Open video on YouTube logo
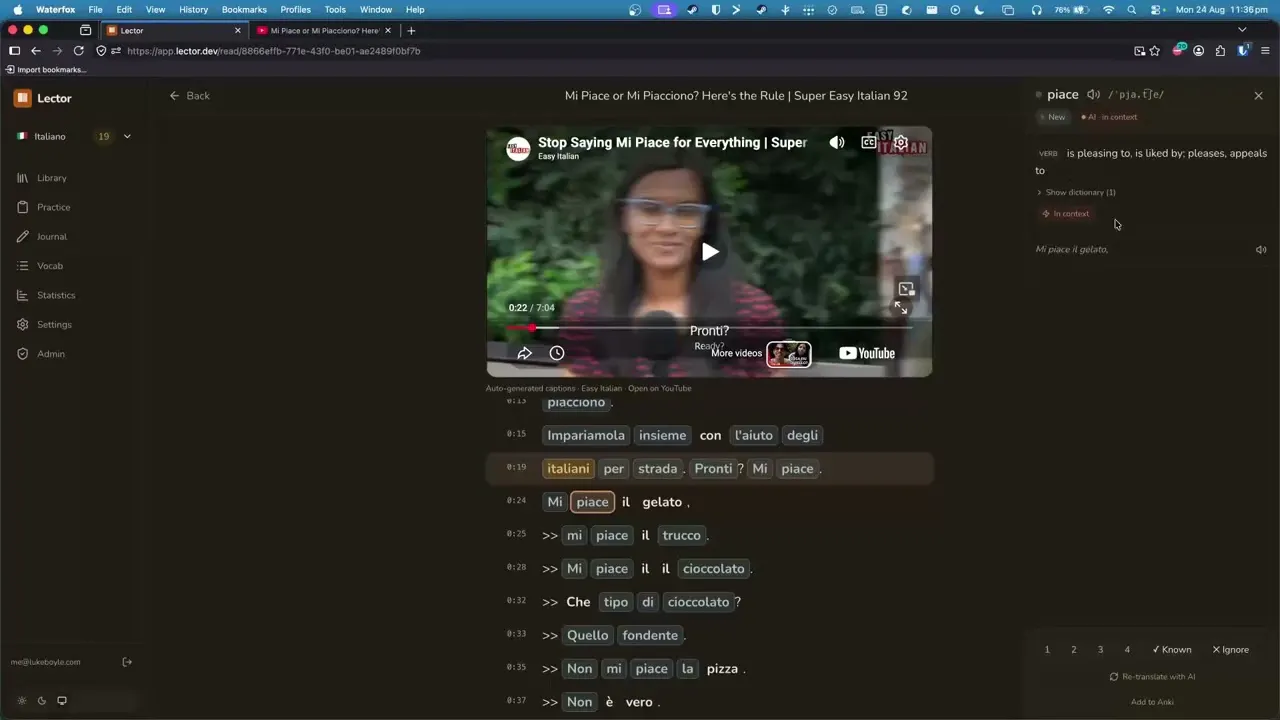The height and width of the screenshot is (720, 1280). 867,353
